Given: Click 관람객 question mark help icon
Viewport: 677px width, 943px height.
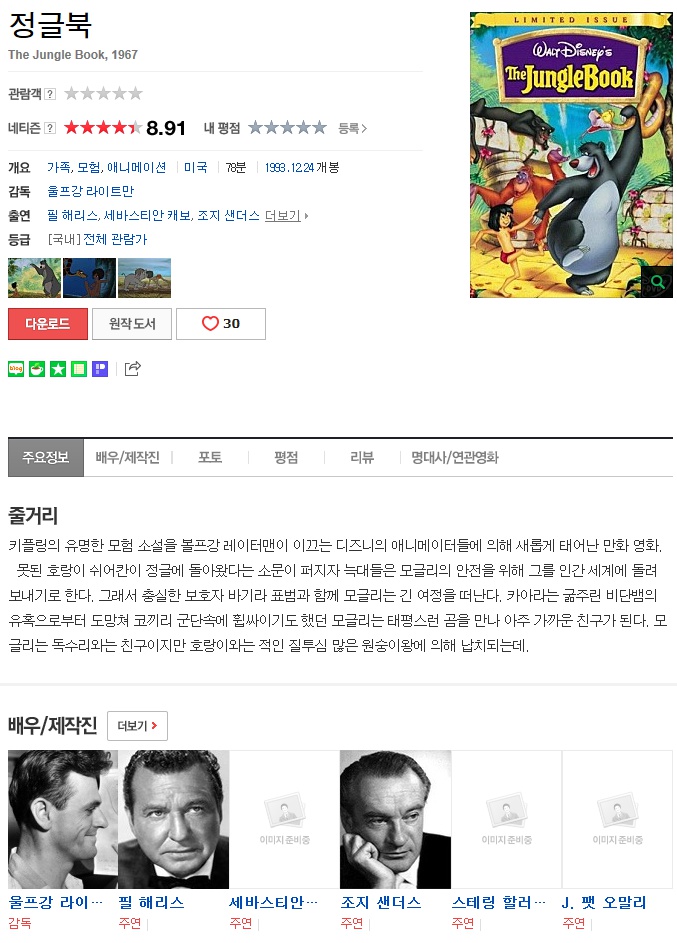Looking at the screenshot, I should point(51,94).
